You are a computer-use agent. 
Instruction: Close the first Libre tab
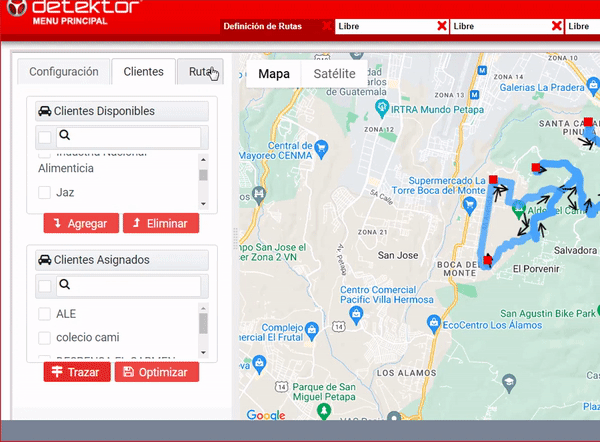point(442,26)
